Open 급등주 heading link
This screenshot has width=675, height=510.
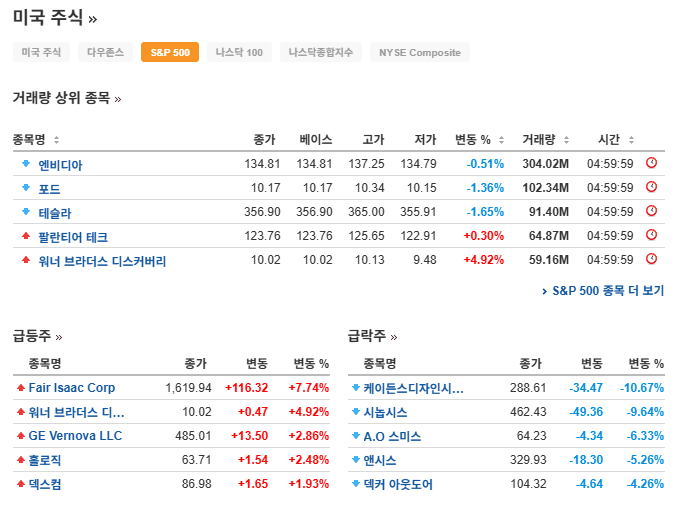click(x=37, y=336)
